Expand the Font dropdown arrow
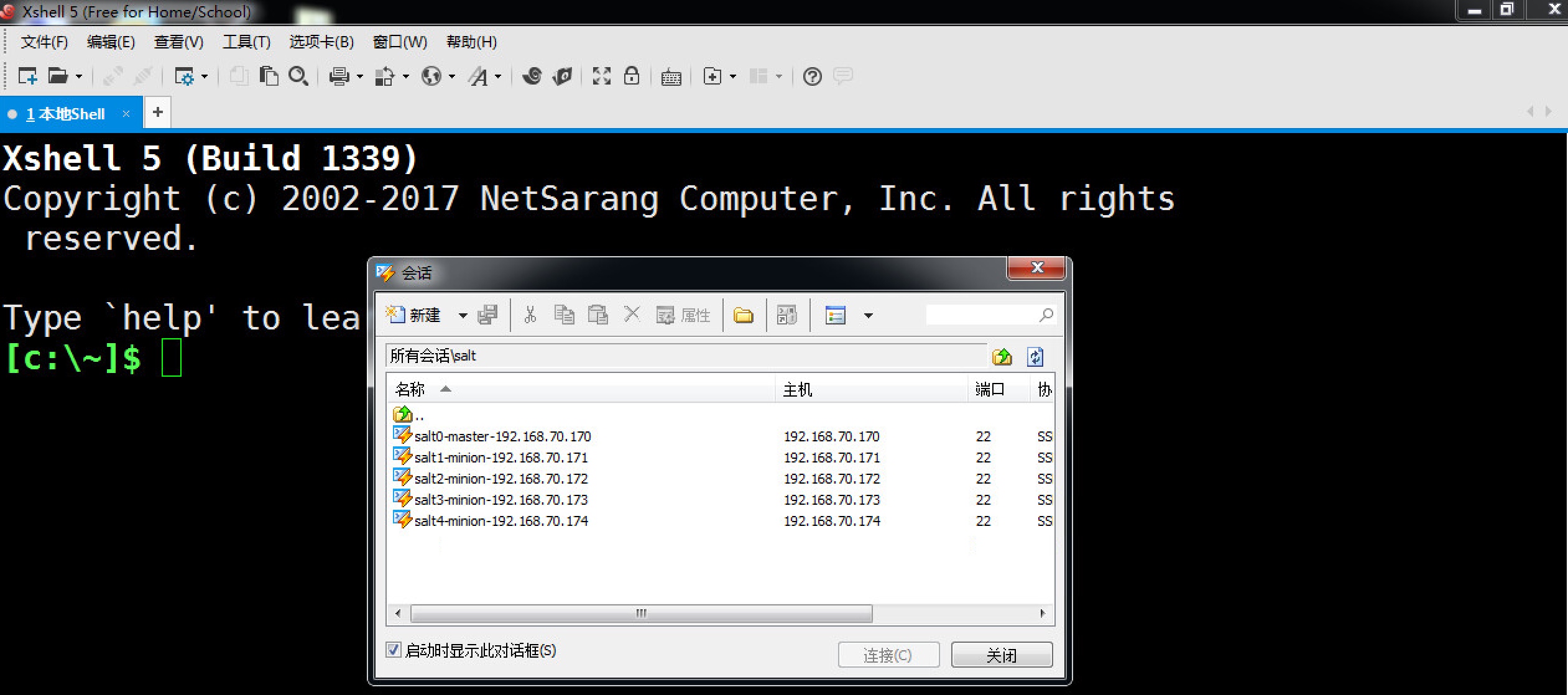 pyautogui.click(x=498, y=76)
